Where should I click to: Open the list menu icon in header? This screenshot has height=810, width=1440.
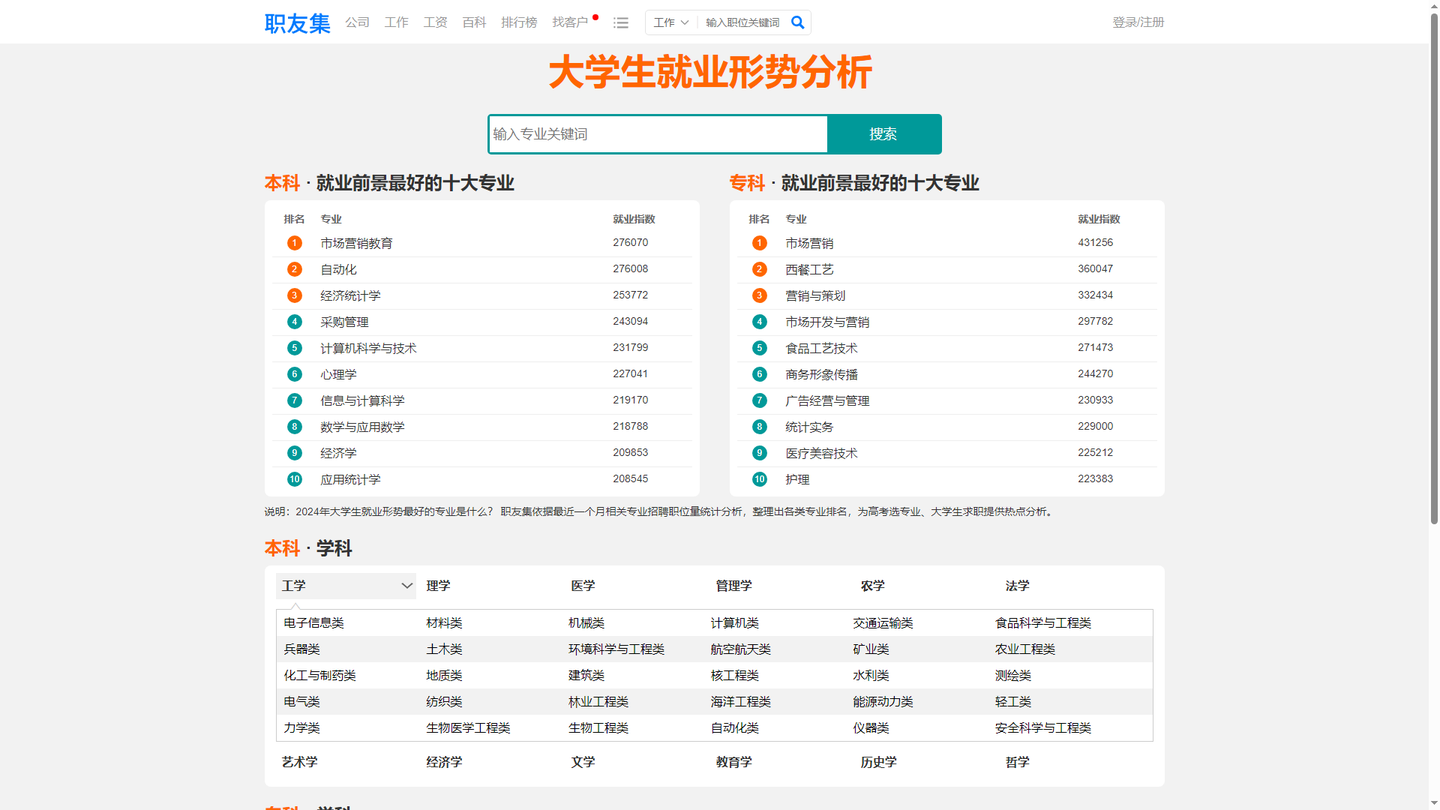(x=621, y=23)
